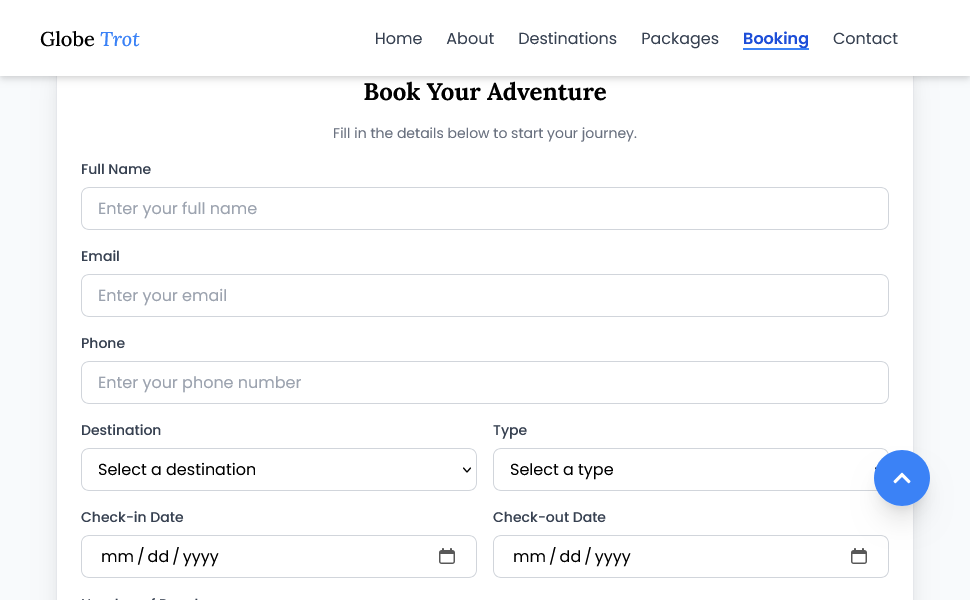Select the Phone number input box
The height and width of the screenshot is (600, 970).
coord(484,382)
